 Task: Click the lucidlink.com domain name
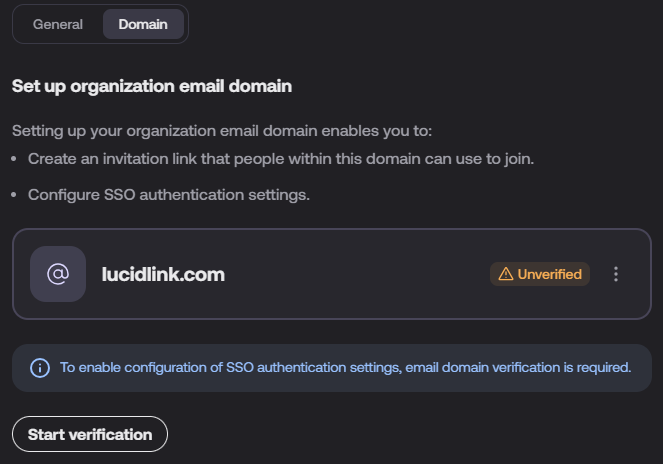(163, 275)
